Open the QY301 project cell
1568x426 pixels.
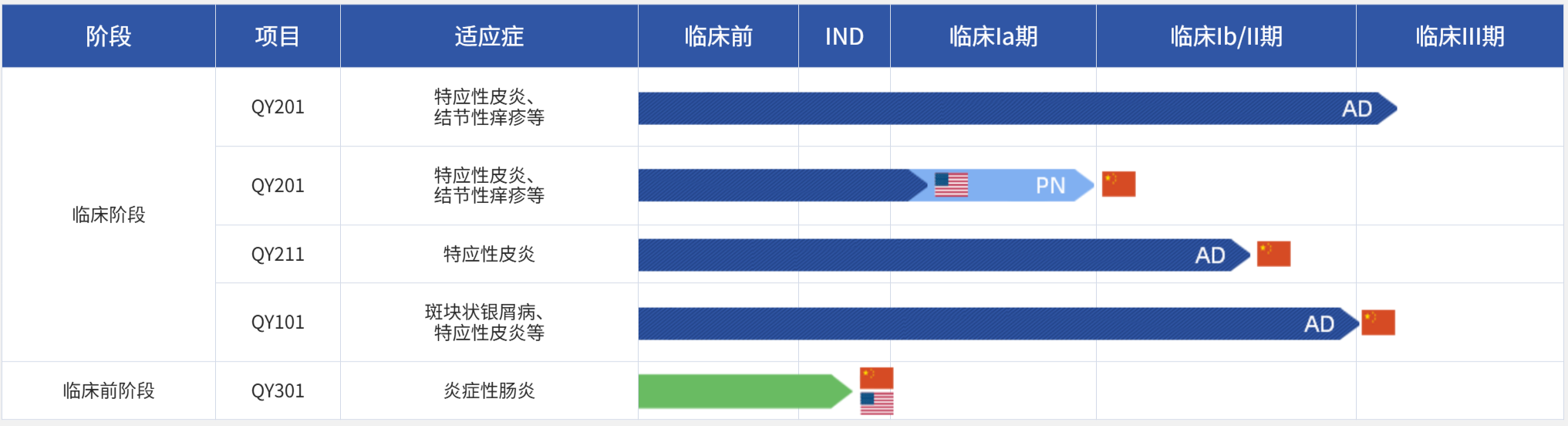278,390
